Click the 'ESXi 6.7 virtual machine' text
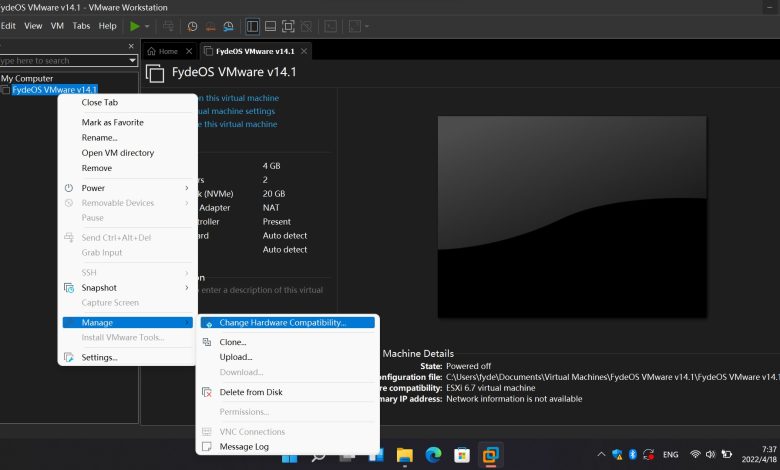Image resolution: width=780 pixels, height=470 pixels. [490, 388]
